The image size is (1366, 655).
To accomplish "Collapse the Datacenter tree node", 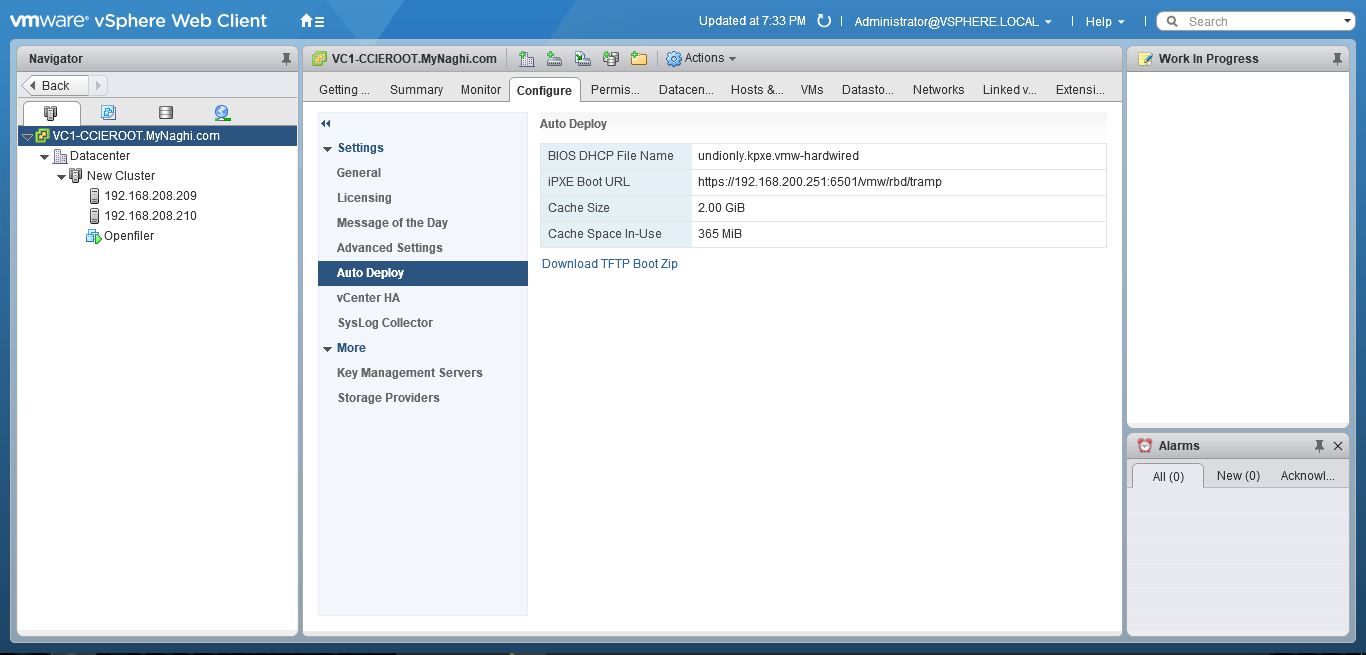I will pyautogui.click(x=45, y=157).
